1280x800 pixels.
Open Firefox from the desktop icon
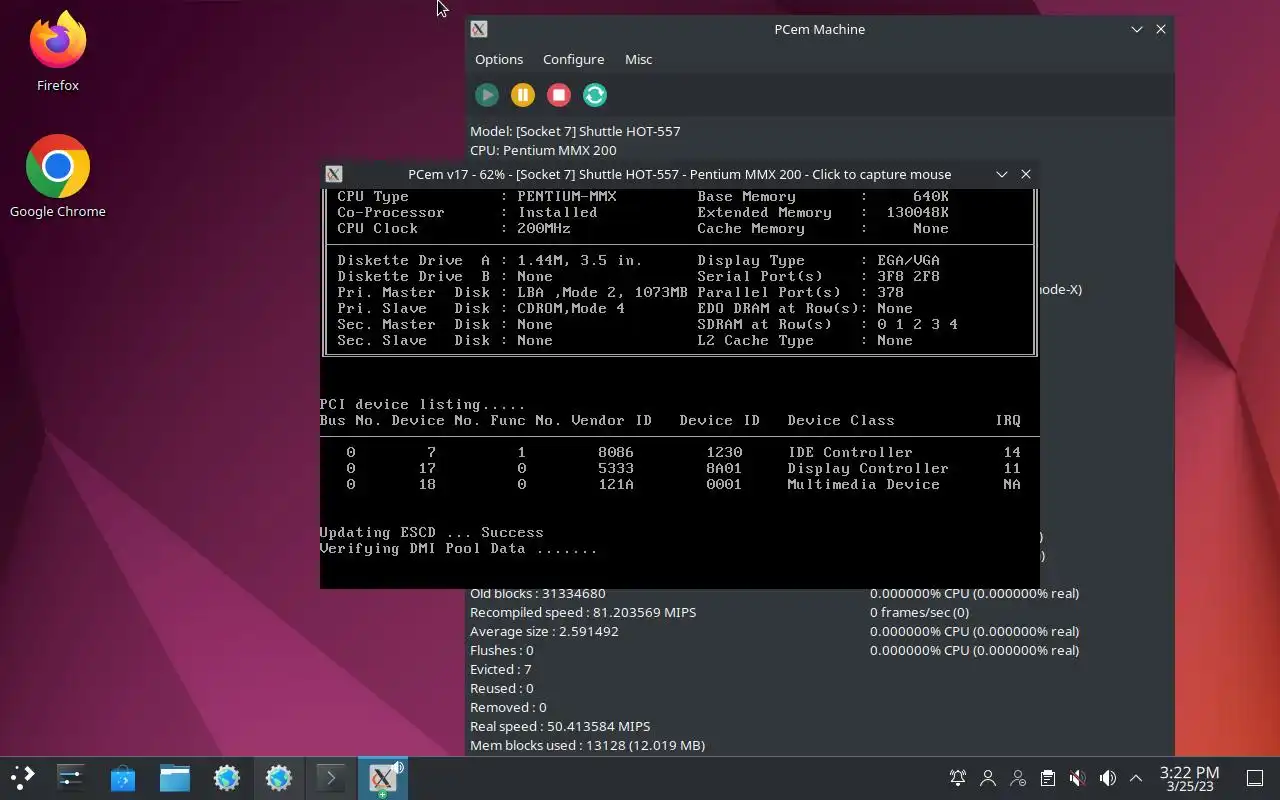coord(58,52)
